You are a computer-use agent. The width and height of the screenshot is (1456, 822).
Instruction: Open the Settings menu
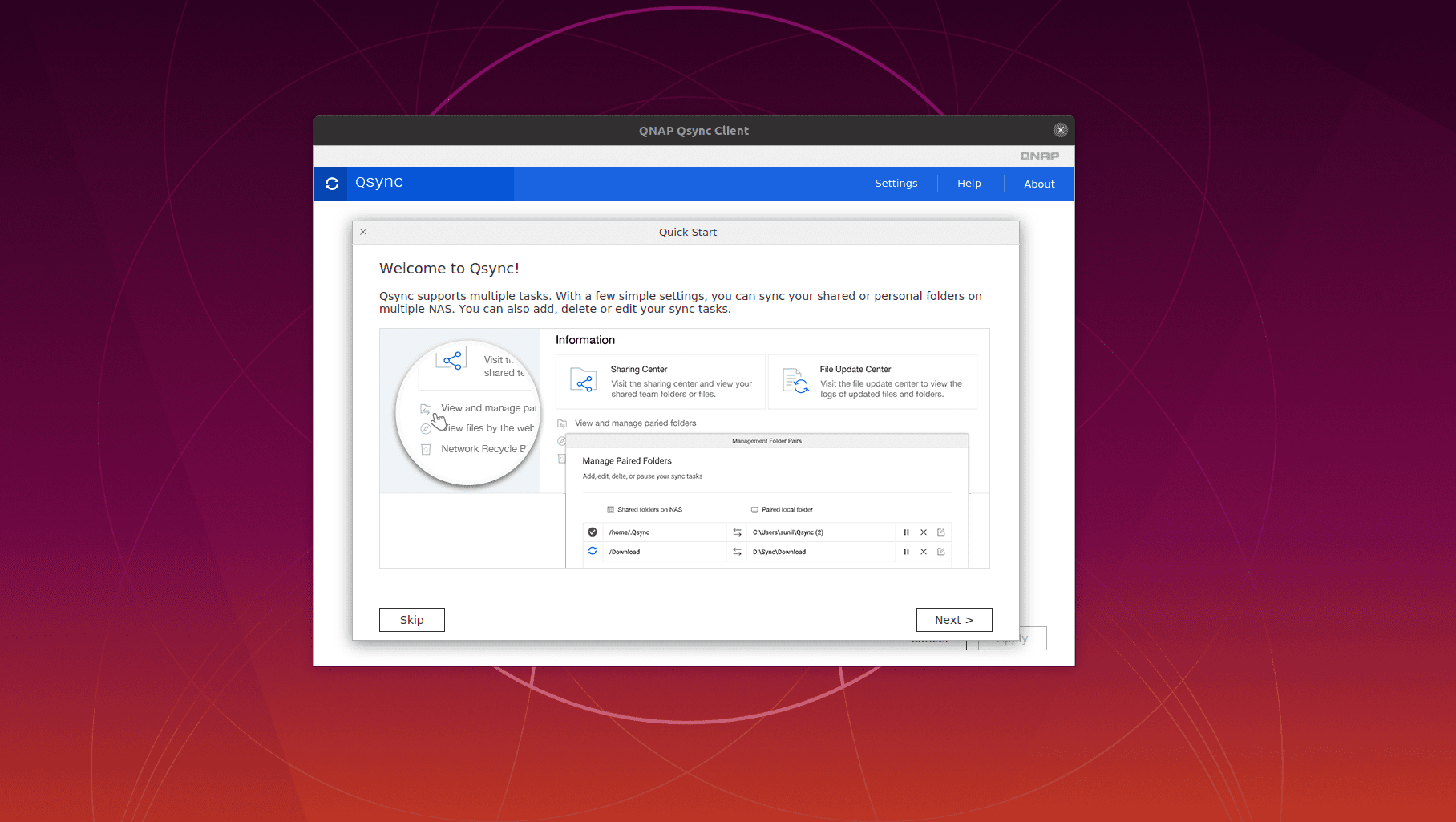coord(896,184)
